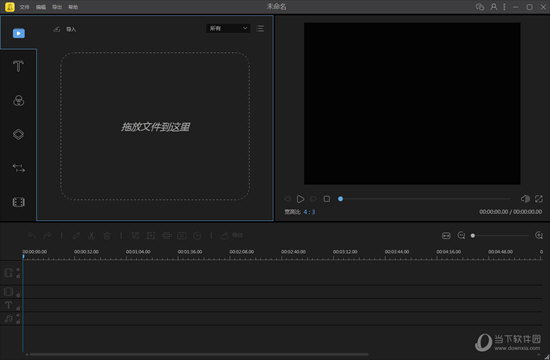Image resolution: width=550 pixels, height=360 pixels.
Task: Open the 文件 menu
Action: 25,7
